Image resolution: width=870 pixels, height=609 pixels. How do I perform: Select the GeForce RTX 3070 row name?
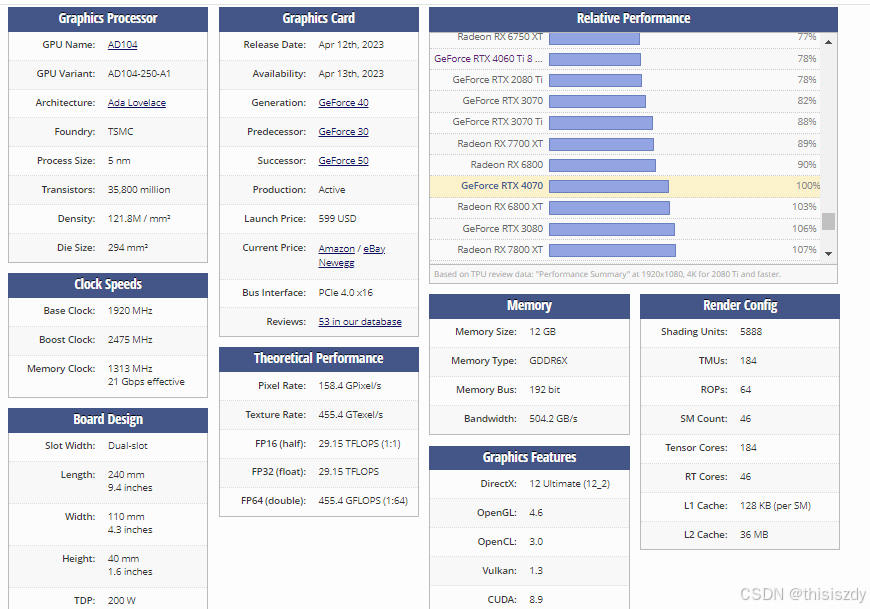pos(502,100)
